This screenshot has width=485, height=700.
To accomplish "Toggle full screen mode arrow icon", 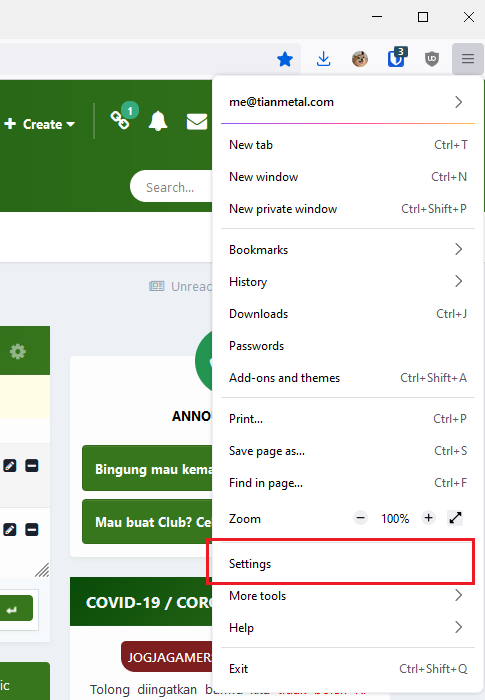I will coord(455,518).
